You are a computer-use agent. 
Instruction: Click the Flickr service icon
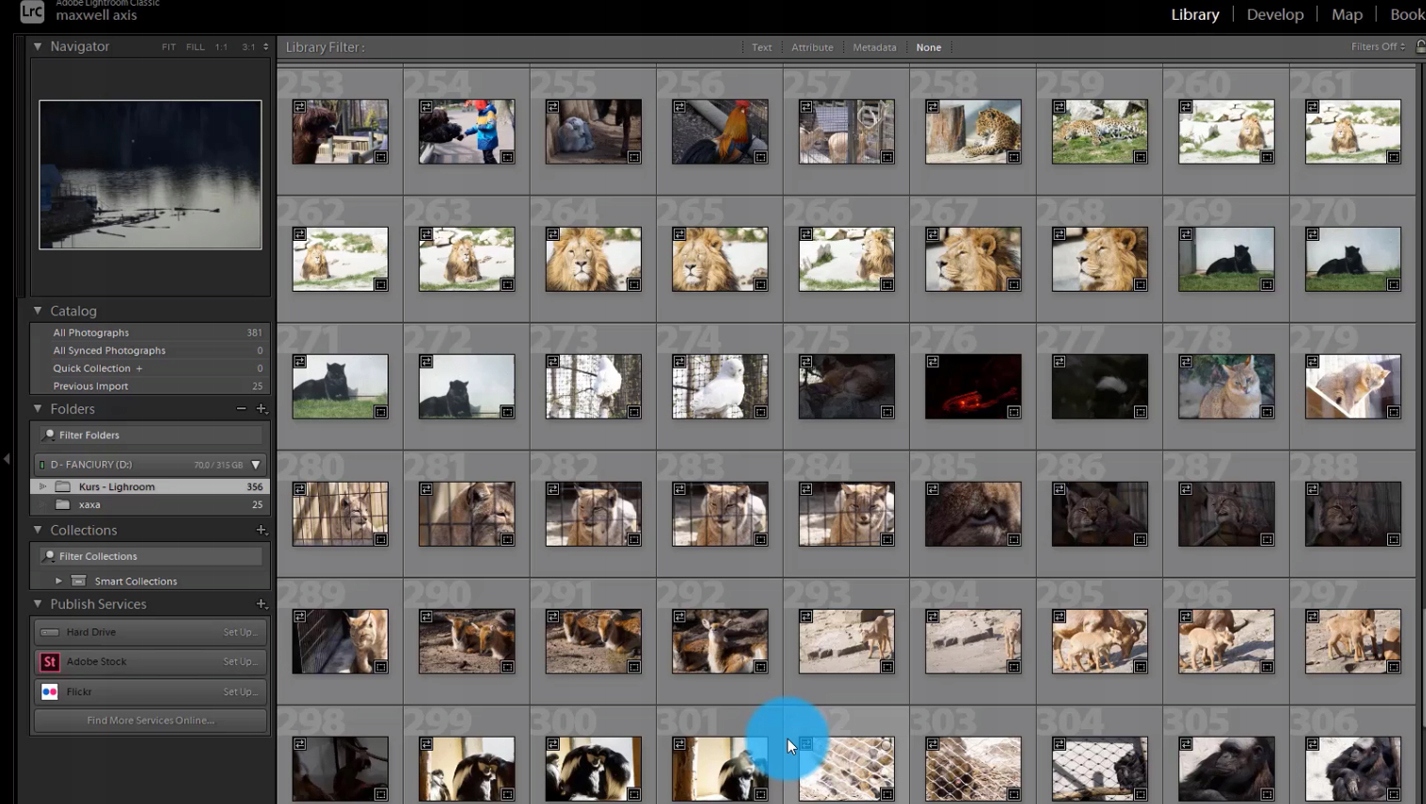click(x=49, y=692)
